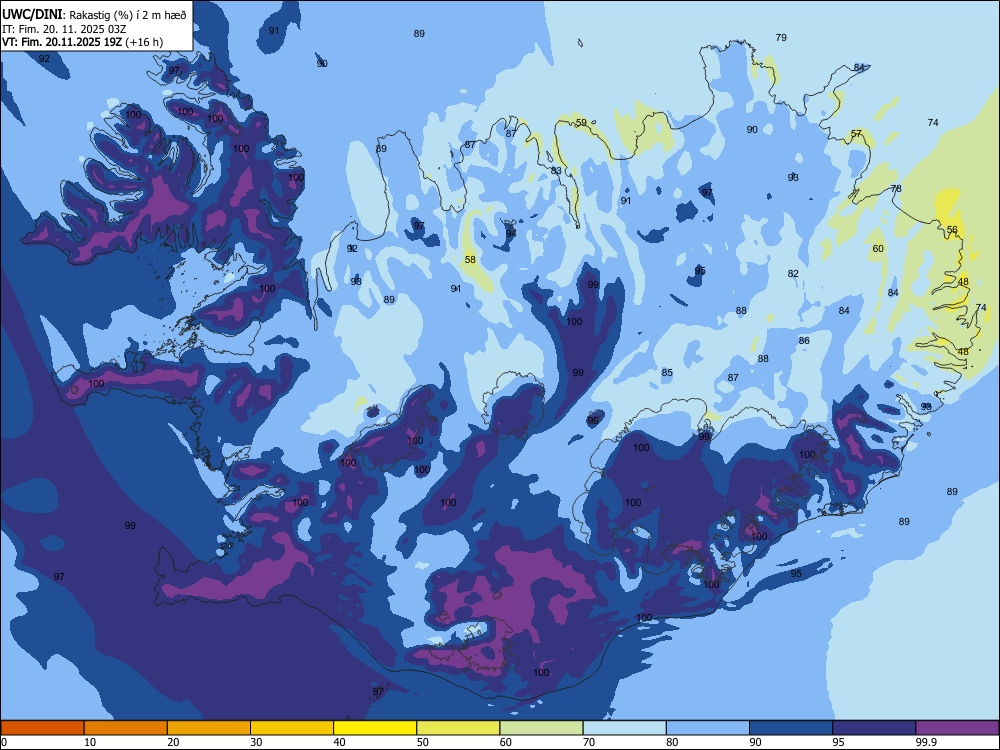Click the dark blue 90–95 legend swatch
The image size is (1000, 750).
[x=791, y=728]
